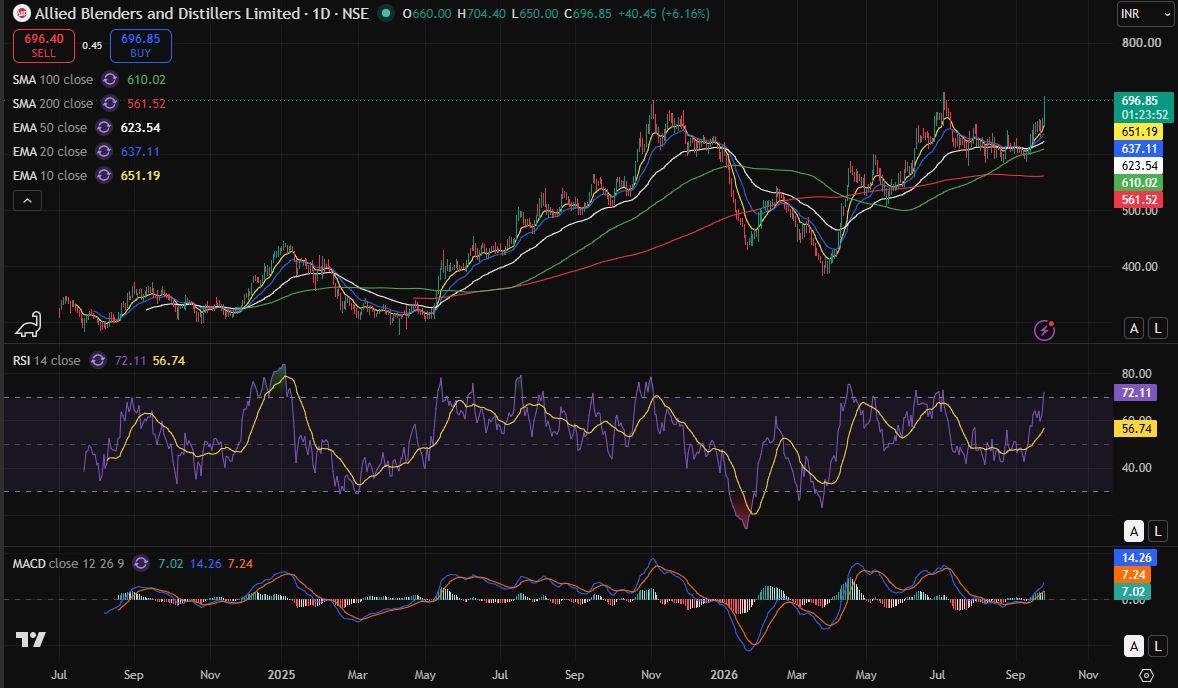1178x688 pixels.
Task: Click the white 623.54 EMA 50 price tag
Action: [1139, 166]
